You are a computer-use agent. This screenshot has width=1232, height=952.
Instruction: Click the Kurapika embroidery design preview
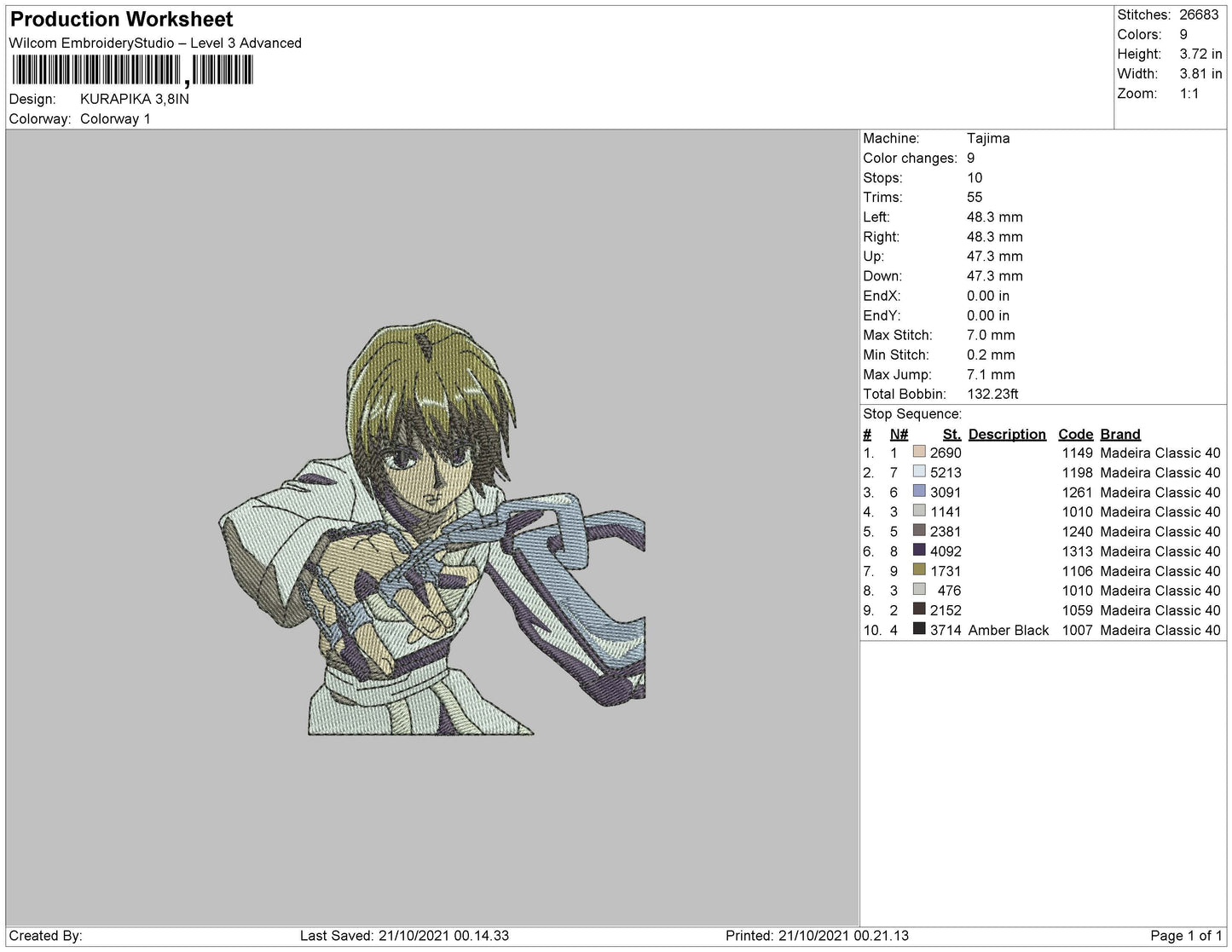point(432,527)
